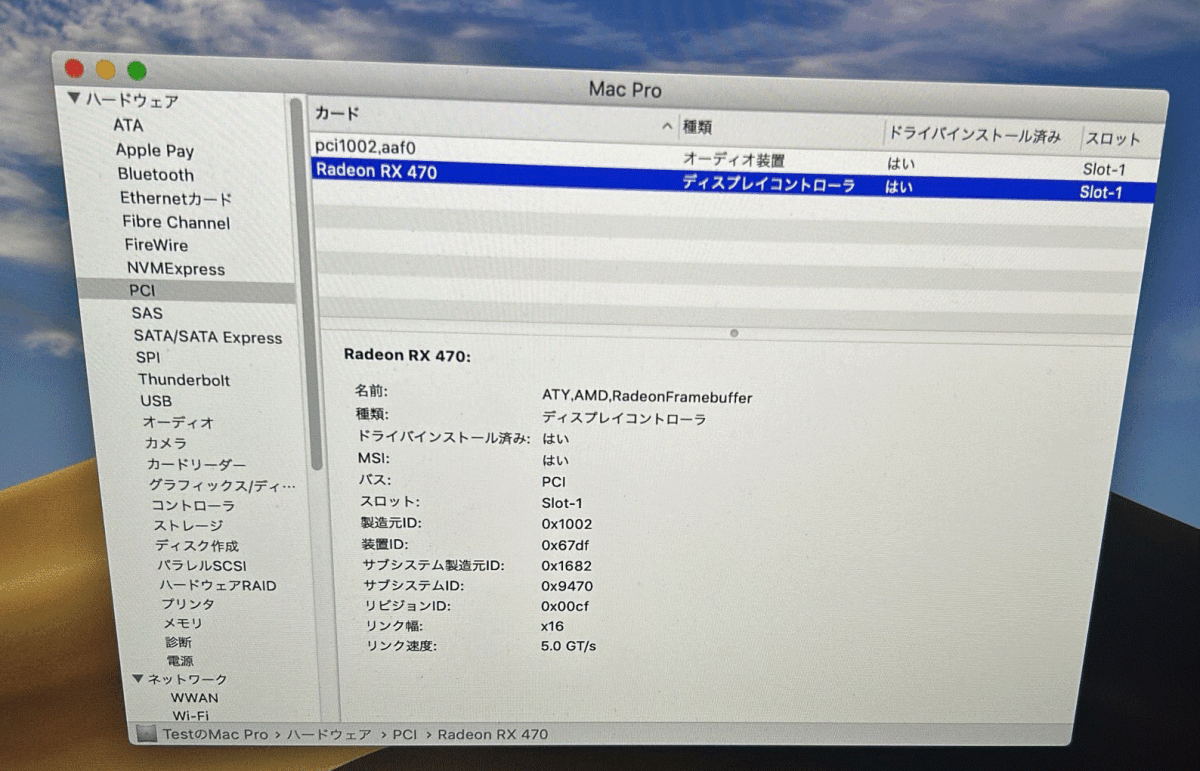Image resolution: width=1200 pixels, height=771 pixels.
Task: Collapse the ネットワーク section triangle
Action: 138,678
